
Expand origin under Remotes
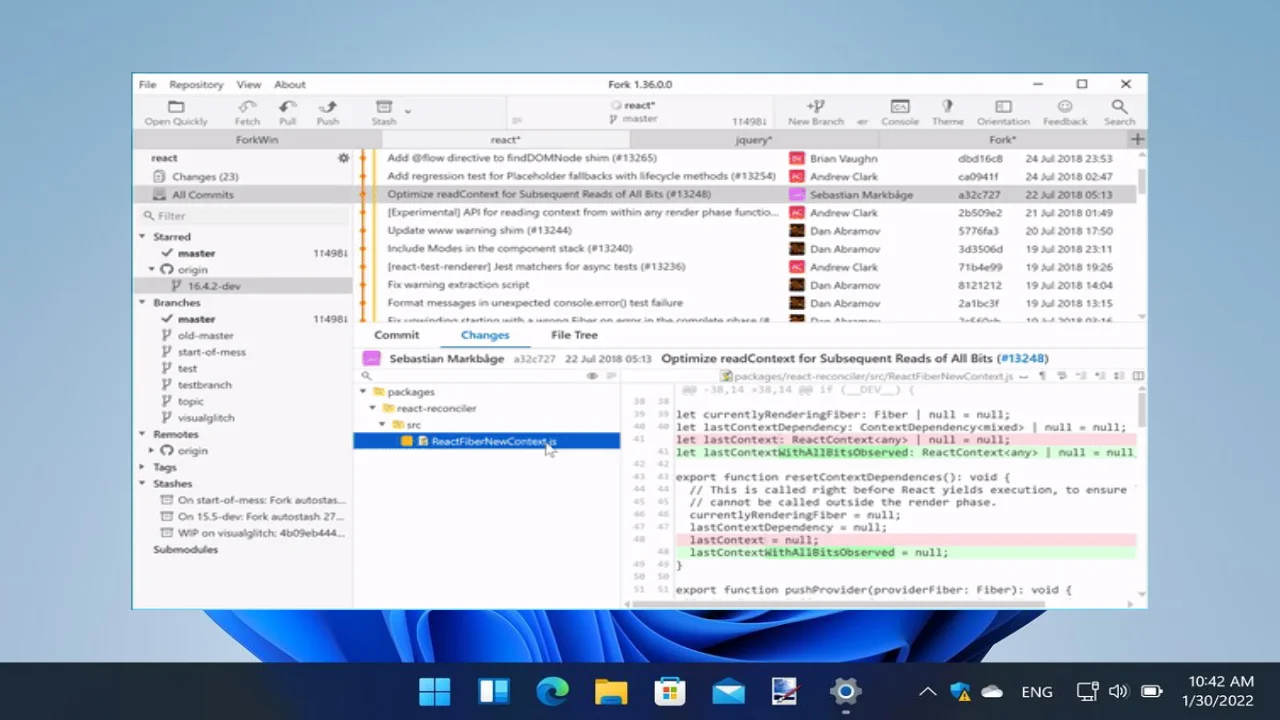pos(152,450)
